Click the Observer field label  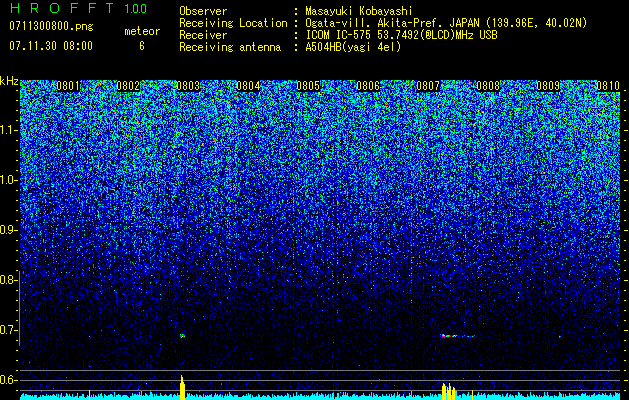click(x=203, y=11)
